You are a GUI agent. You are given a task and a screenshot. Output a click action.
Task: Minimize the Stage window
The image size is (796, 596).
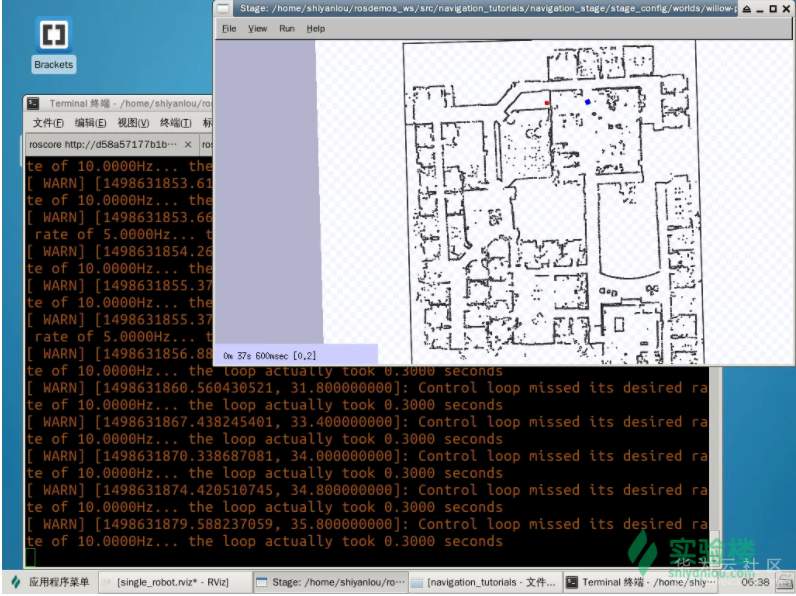point(760,10)
